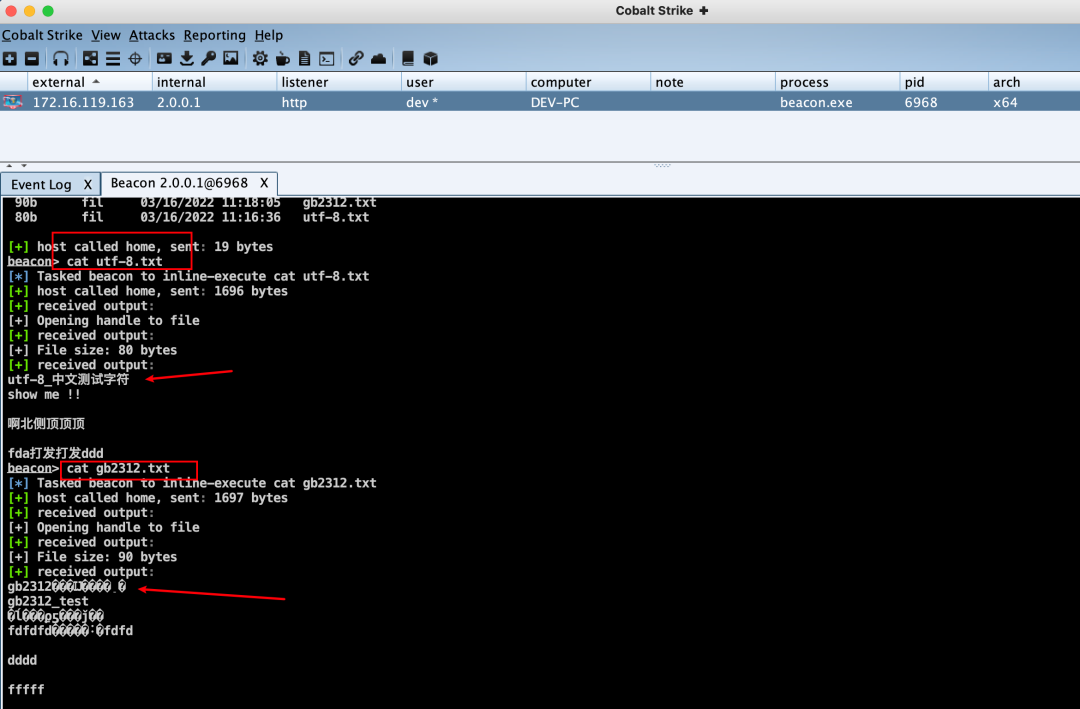
Task: Sort sessions by the external column header
Action: [90, 82]
